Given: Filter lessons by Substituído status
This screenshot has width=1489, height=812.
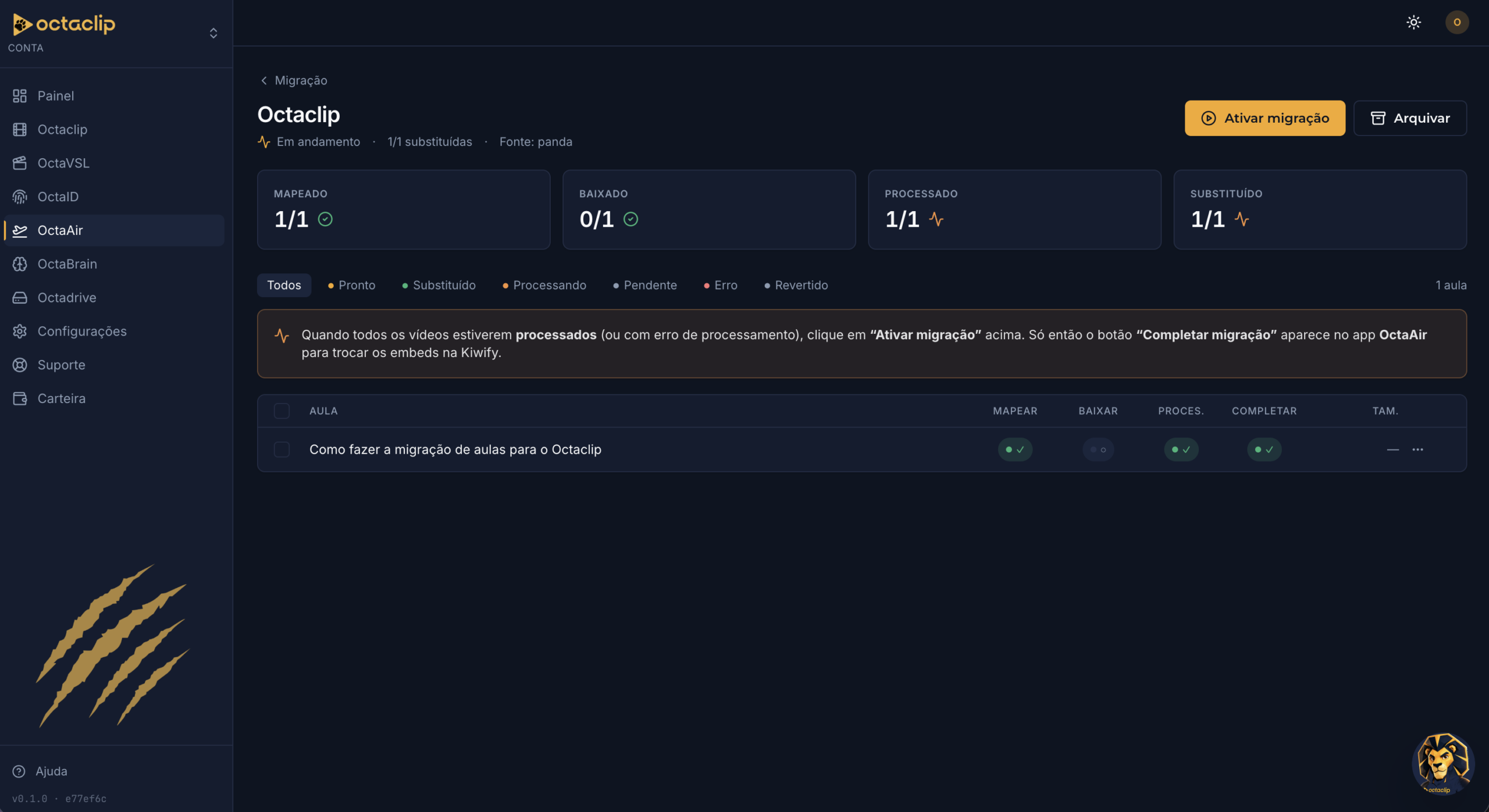Looking at the screenshot, I should pos(439,286).
